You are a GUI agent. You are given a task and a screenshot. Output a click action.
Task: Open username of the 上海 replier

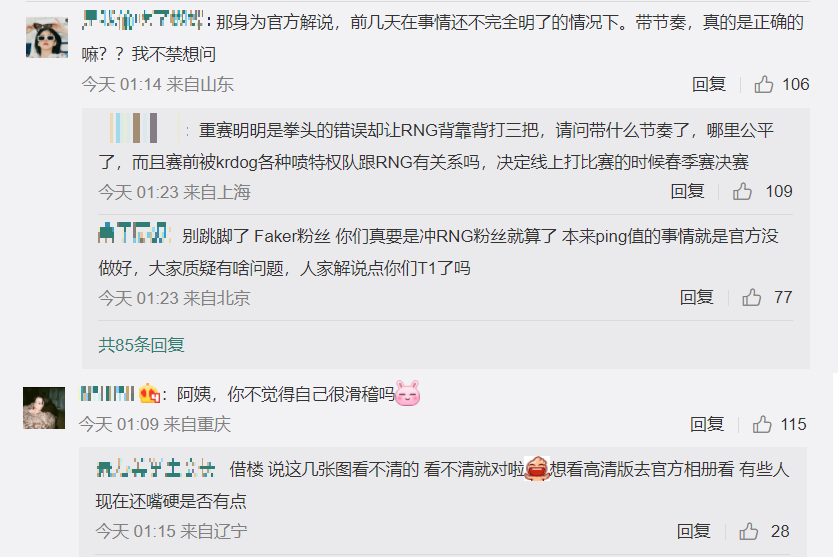point(142,128)
